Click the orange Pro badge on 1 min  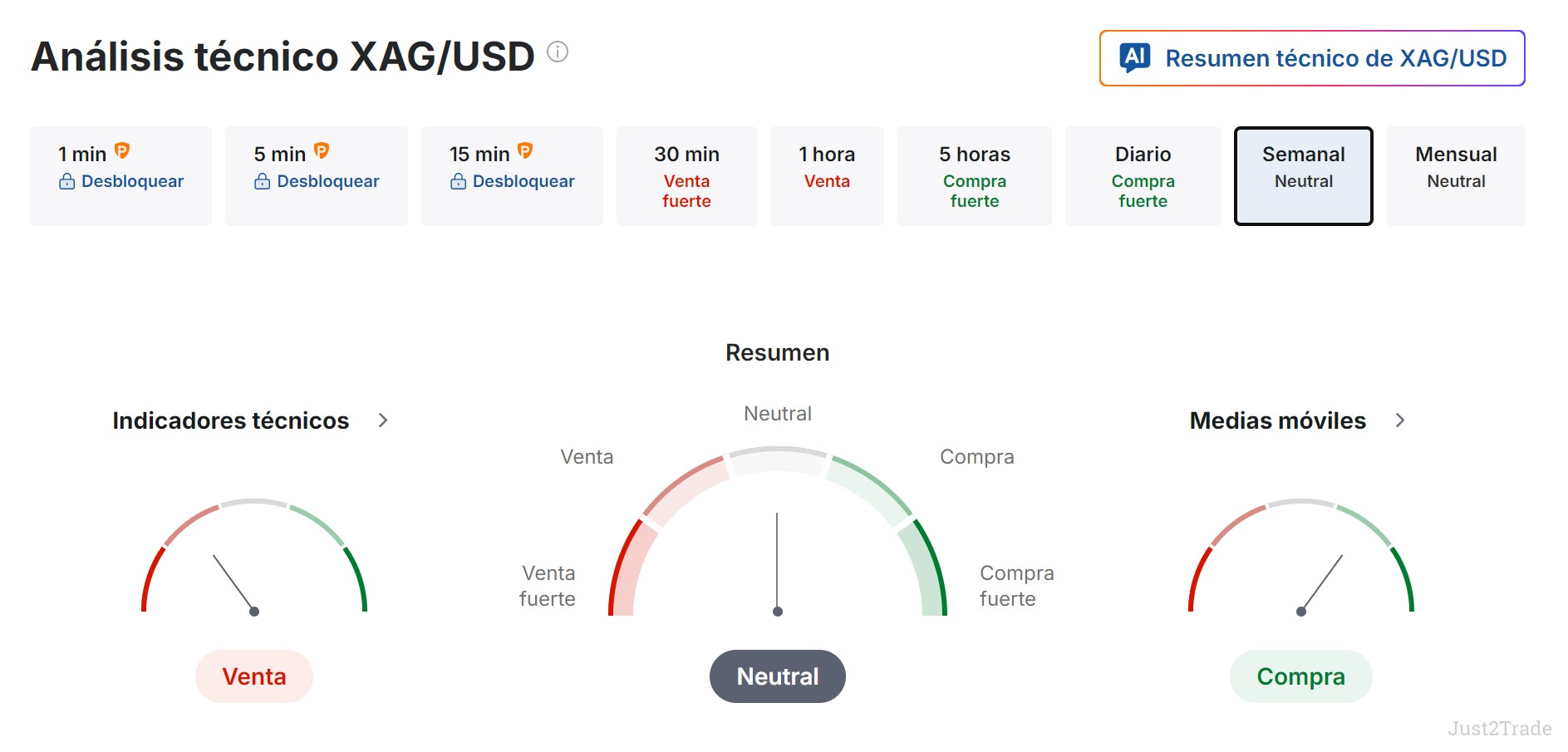(122, 151)
